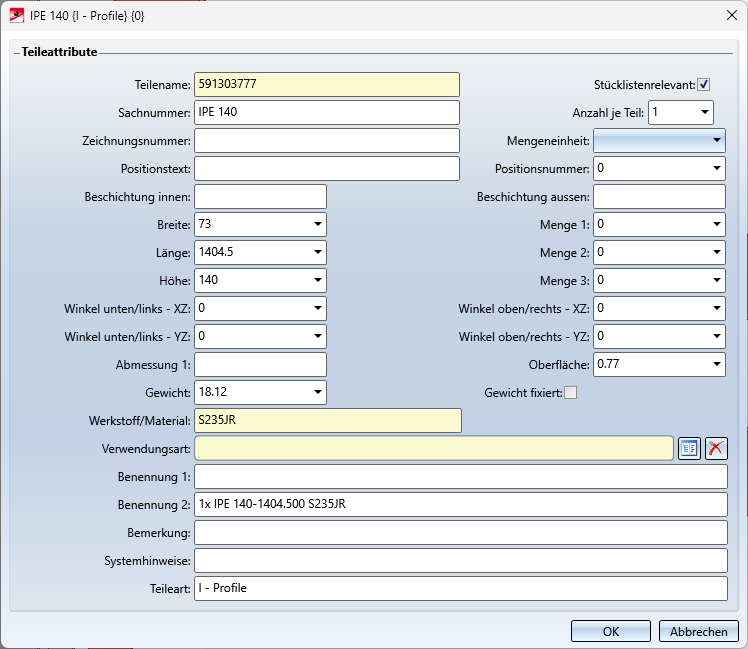Viewport: 748px width, 649px height.
Task: Focus the Benennung 2 text field
Action: coord(460,504)
